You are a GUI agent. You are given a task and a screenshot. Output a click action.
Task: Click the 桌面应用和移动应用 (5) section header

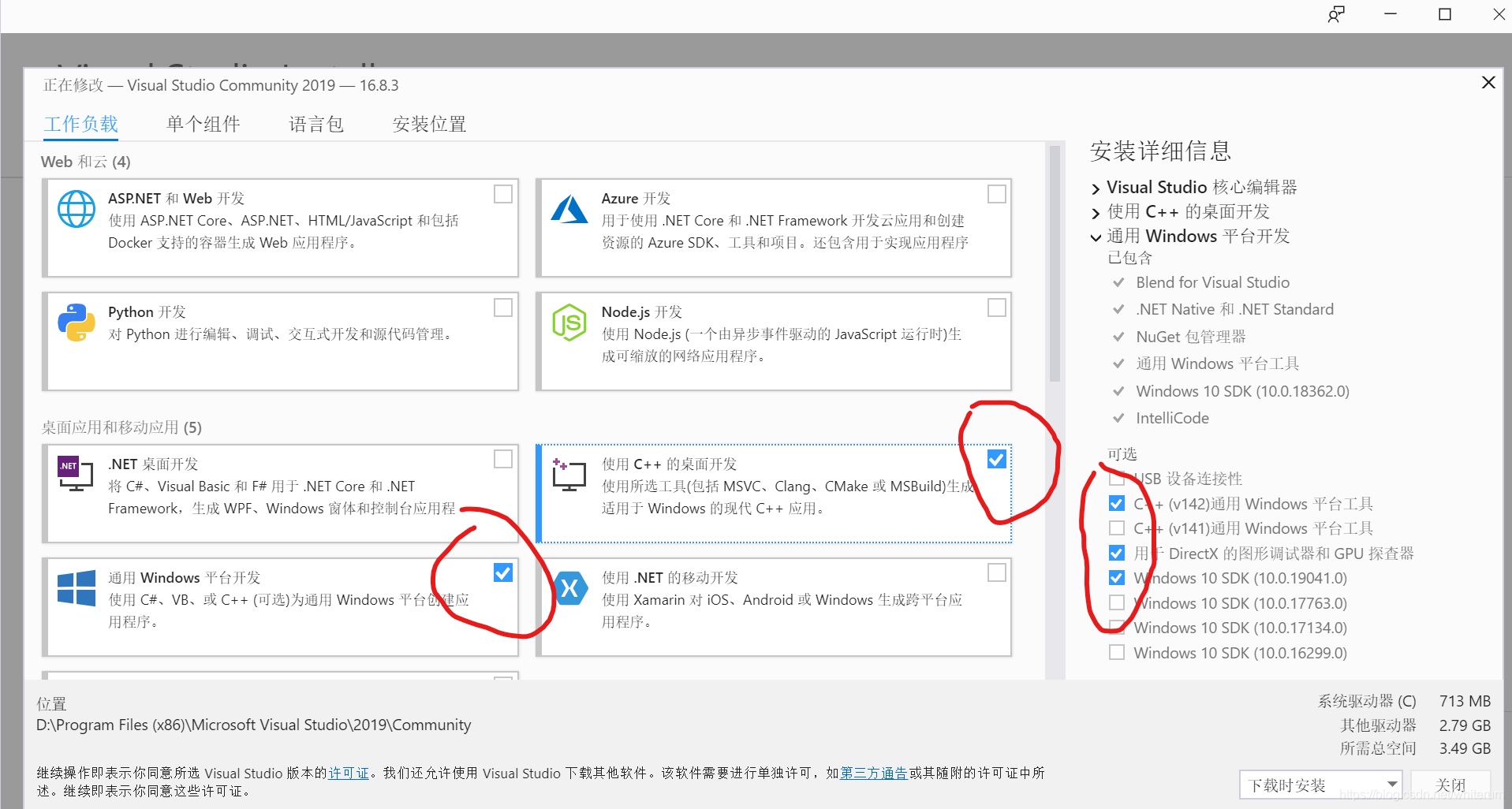pos(121,427)
